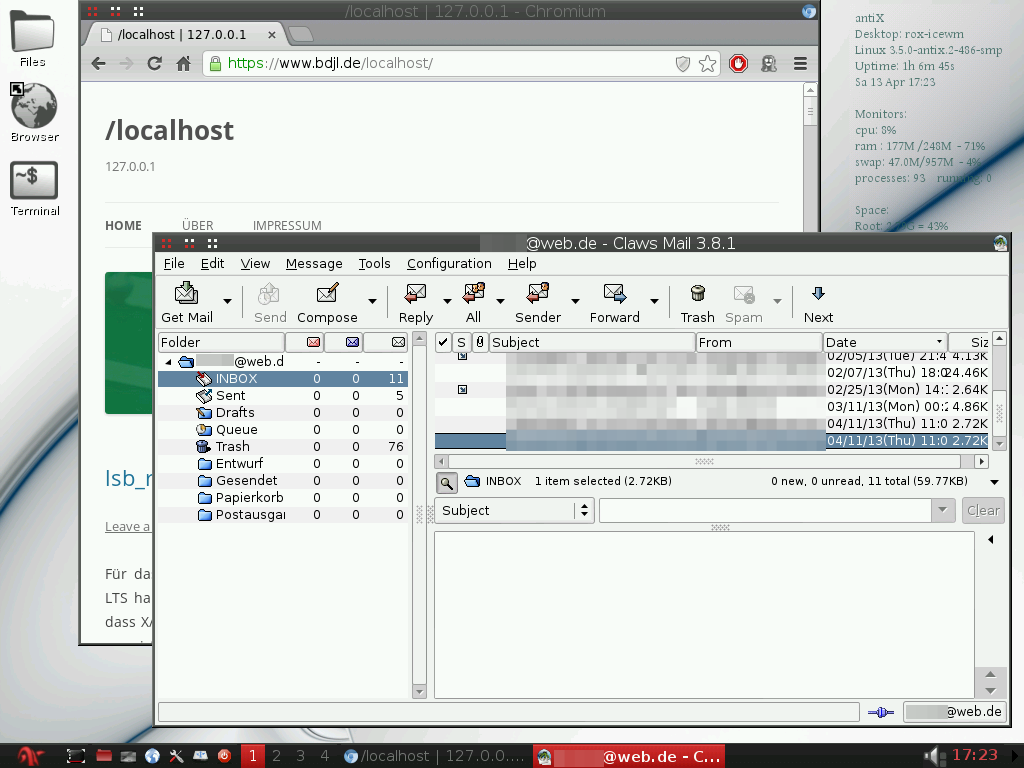Viewport: 1024px width, 768px height.
Task: Click the IMPRESSUM link on webpage
Action: [287, 226]
